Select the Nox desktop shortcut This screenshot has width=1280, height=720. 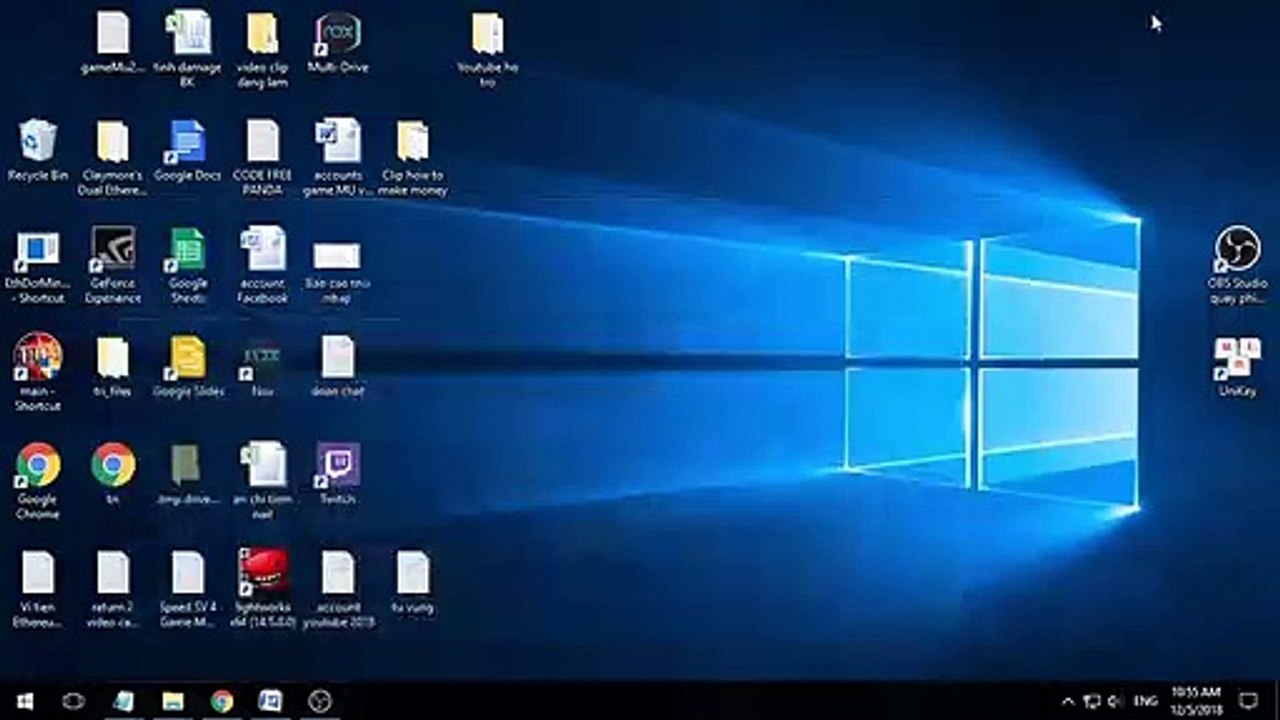pos(262,358)
